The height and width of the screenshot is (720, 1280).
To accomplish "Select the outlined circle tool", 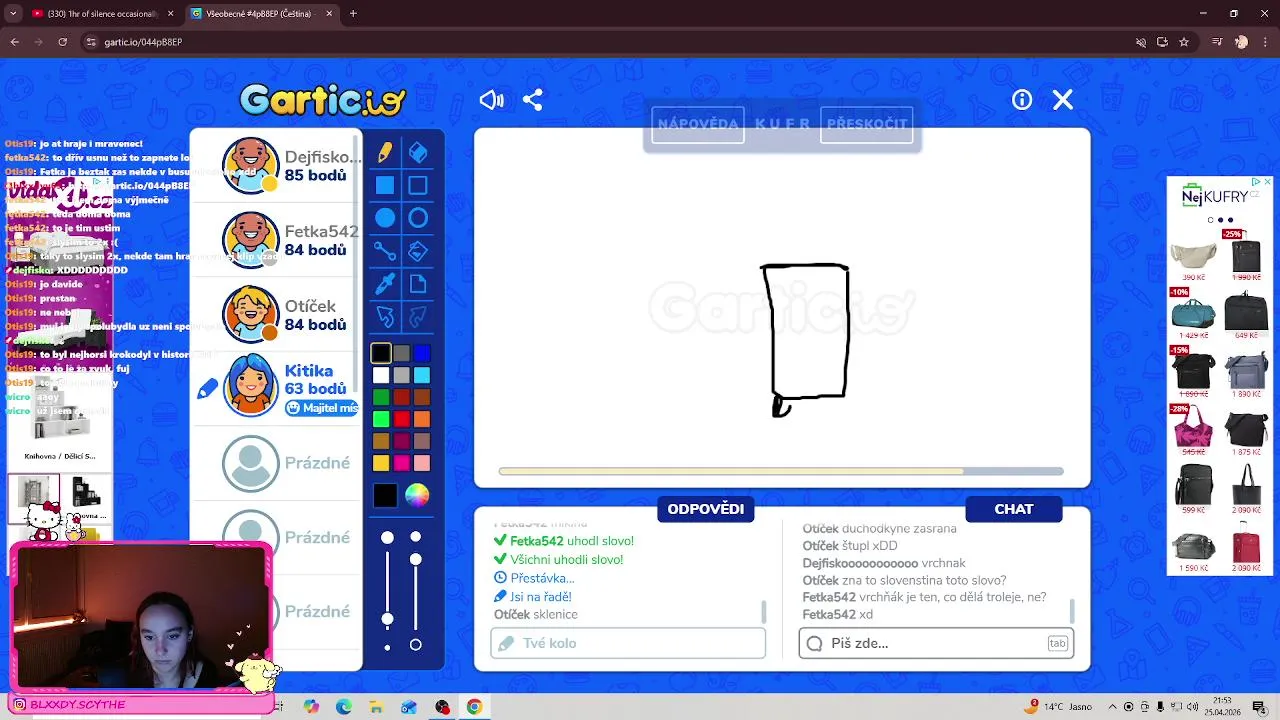I will 418,218.
